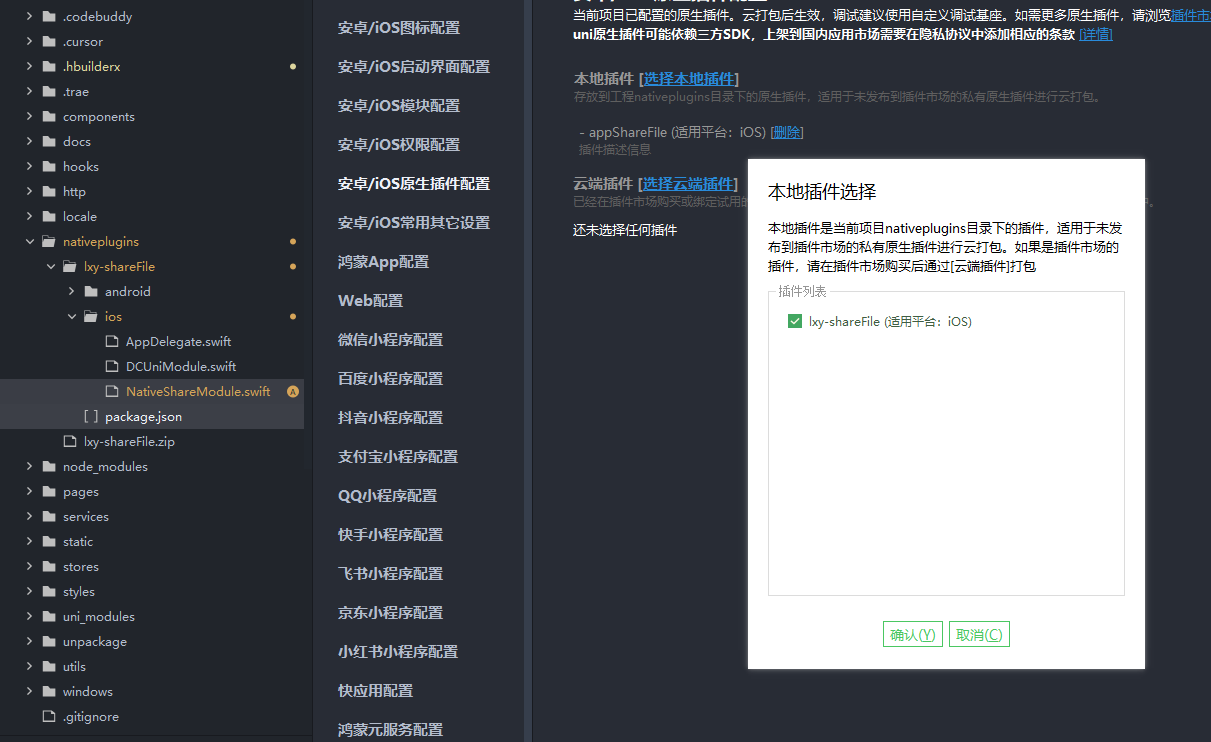
Task: Expand the node_modules folder
Action: click(28, 467)
